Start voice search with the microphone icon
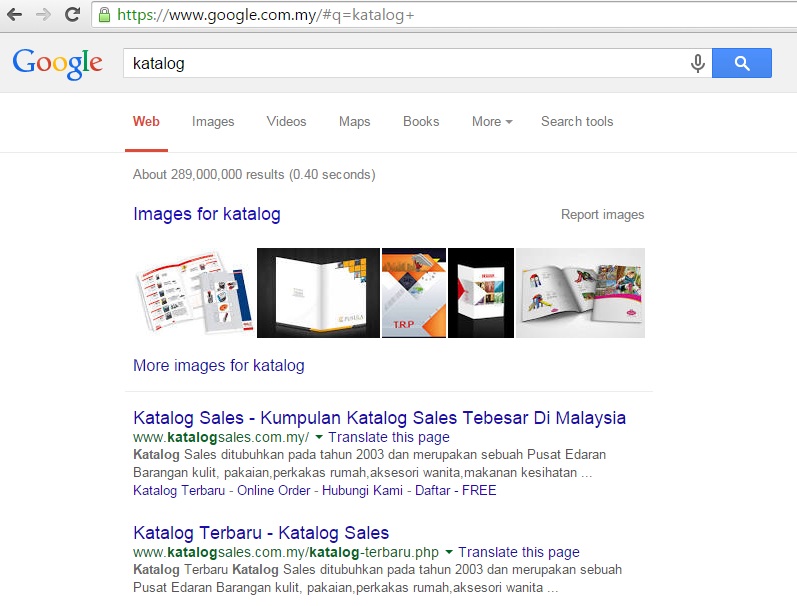Screen dimensions: 797x606 click(x=698, y=64)
